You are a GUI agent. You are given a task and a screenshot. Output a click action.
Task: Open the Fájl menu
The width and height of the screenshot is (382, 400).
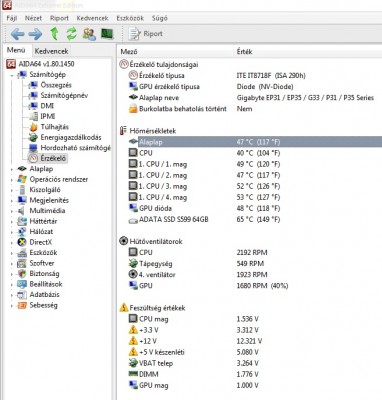[x=12, y=18]
